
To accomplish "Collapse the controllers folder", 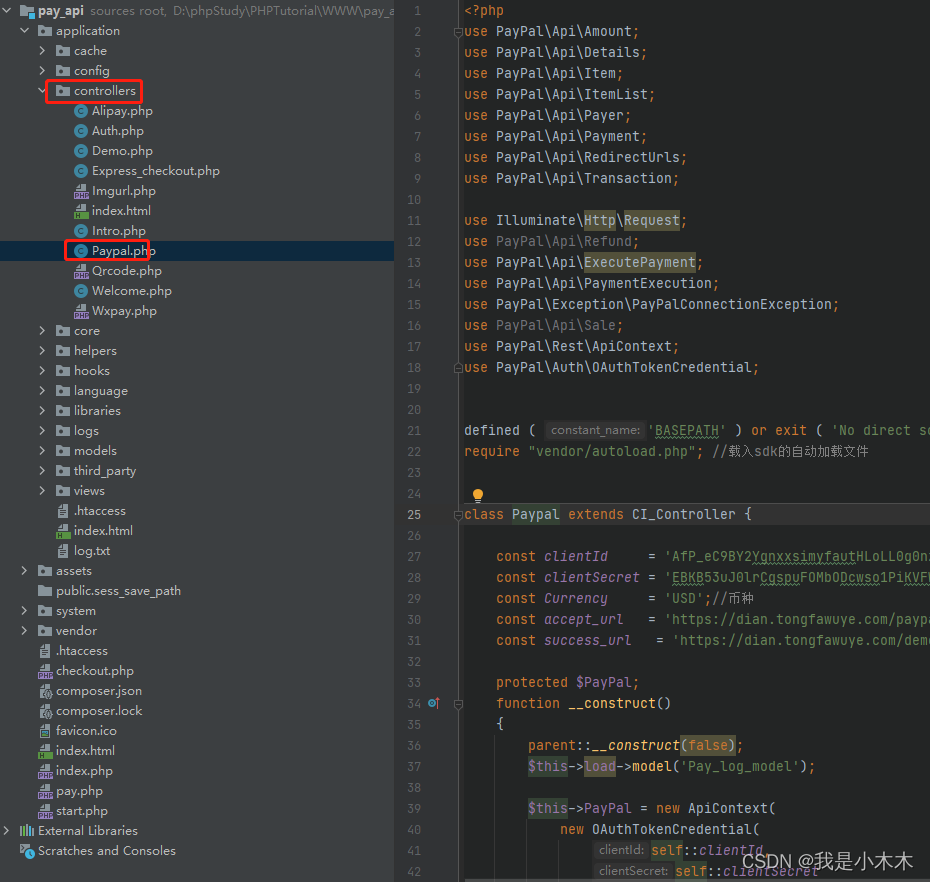I will point(42,91).
